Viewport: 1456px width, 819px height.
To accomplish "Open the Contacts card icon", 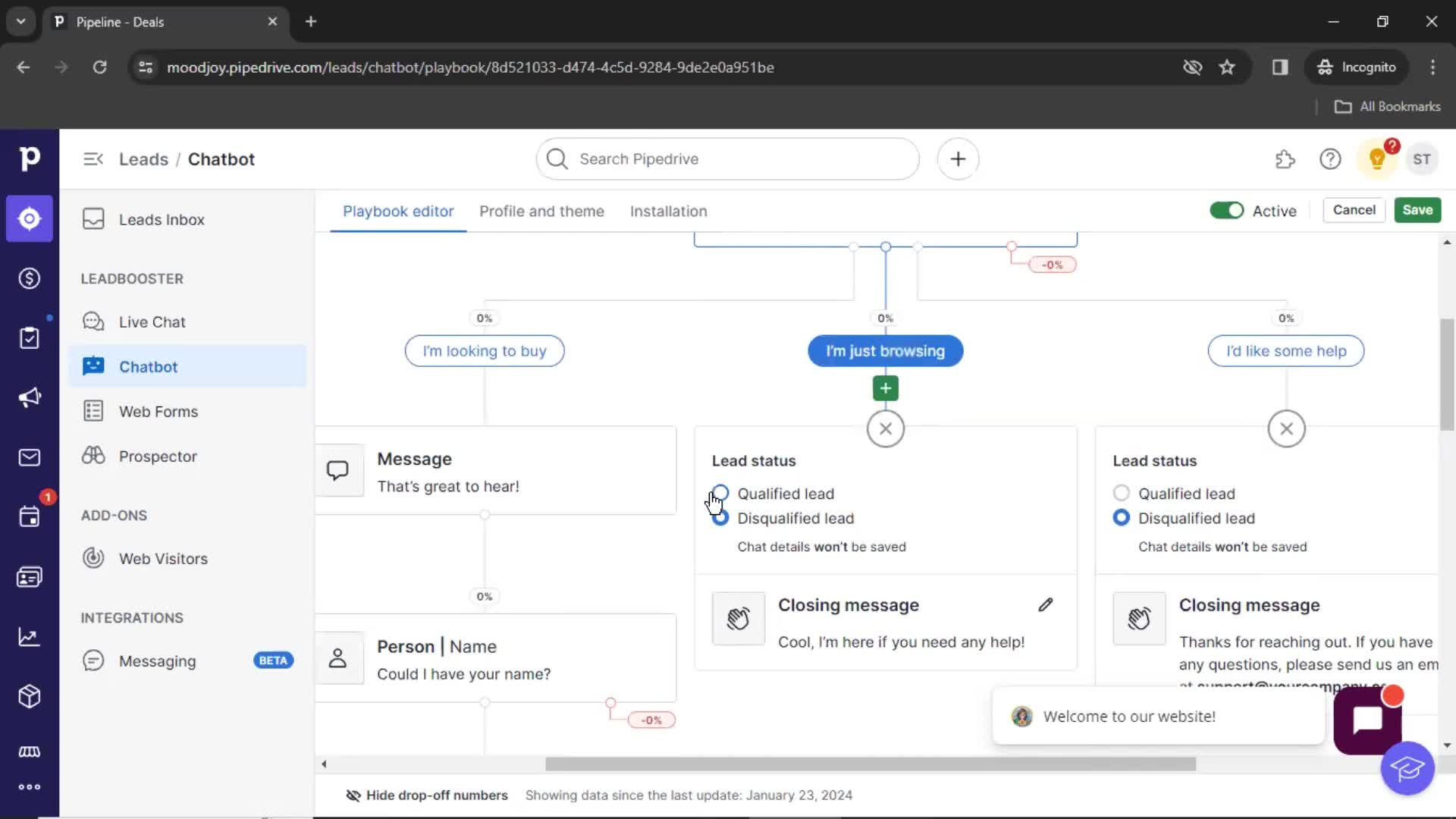I will point(29,577).
